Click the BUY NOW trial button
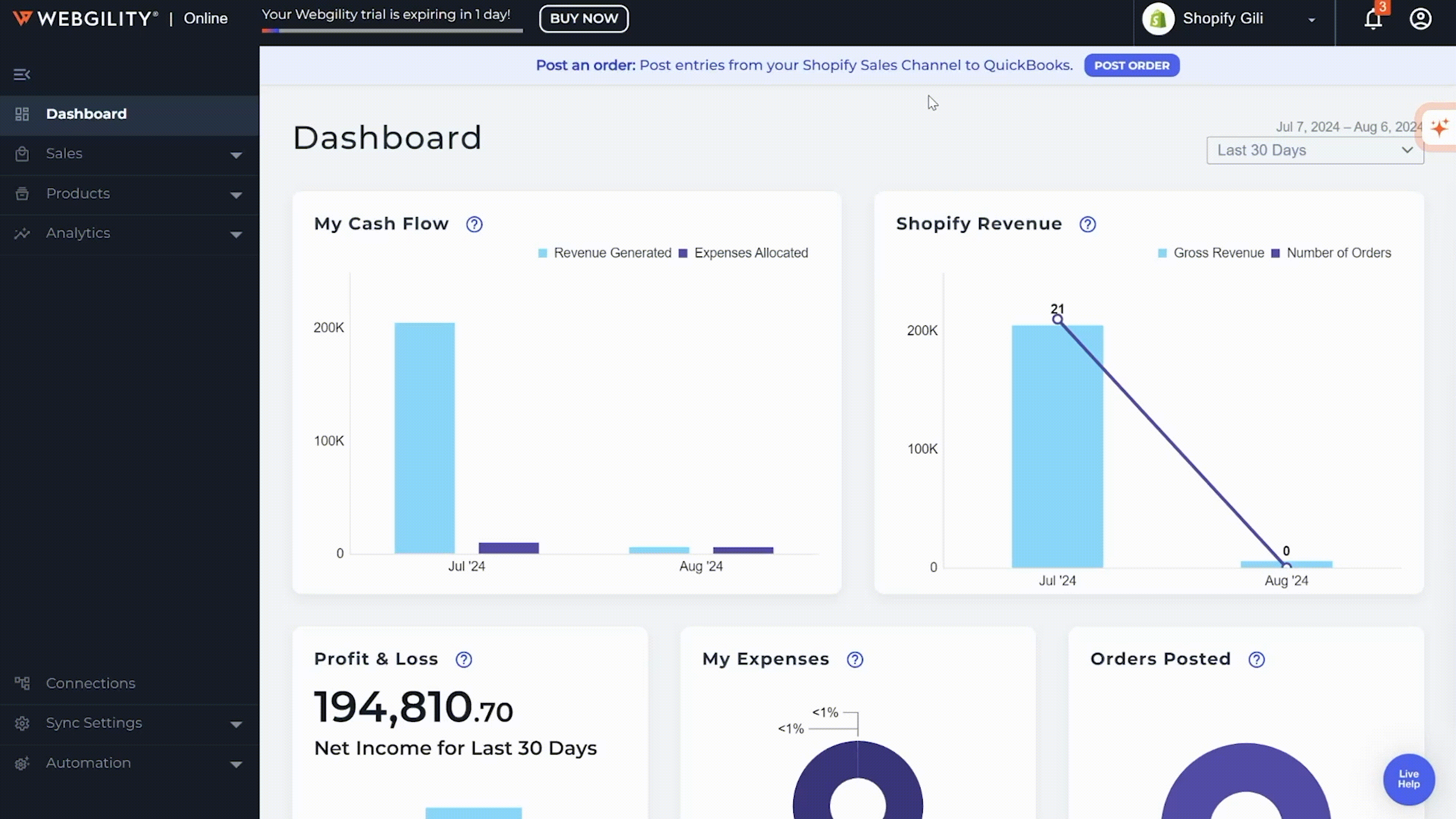 coord(584,18)
